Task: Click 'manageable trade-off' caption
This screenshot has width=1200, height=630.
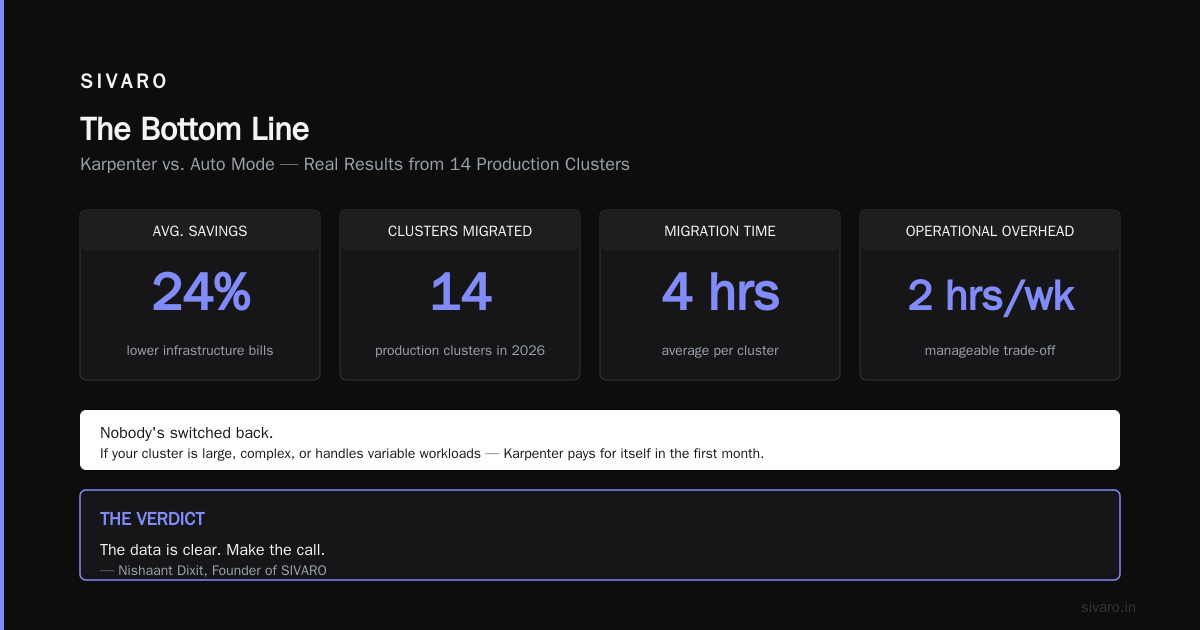Action: [990, 351]
